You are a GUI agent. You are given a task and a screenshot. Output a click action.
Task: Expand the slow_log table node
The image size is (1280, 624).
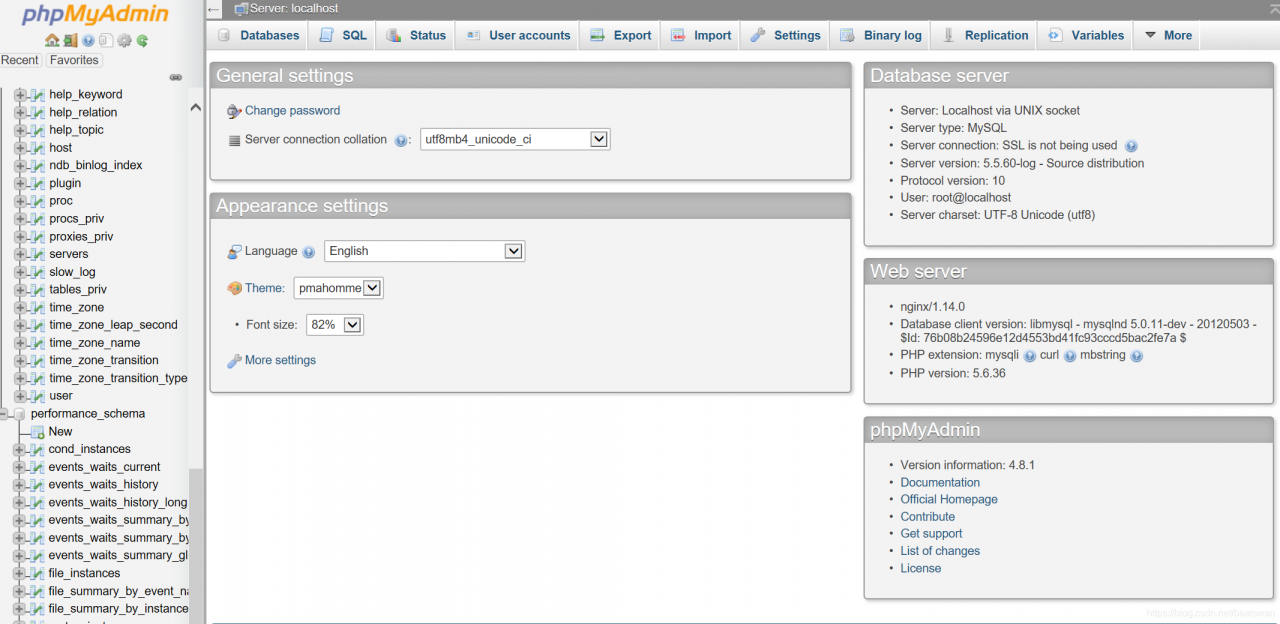[x=20, y=272]
